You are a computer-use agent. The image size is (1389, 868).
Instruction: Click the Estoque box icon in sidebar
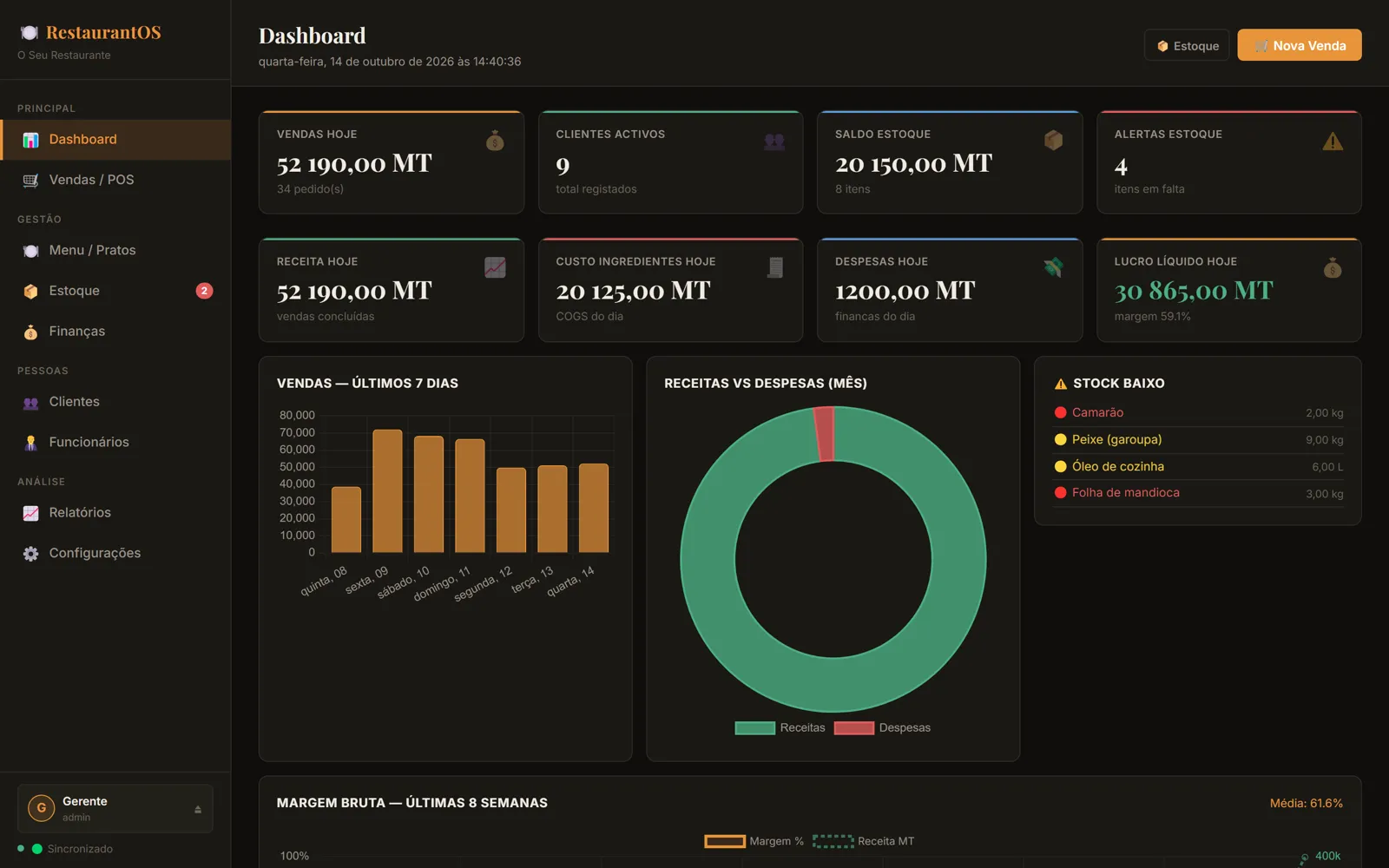(x=30, y=292)
